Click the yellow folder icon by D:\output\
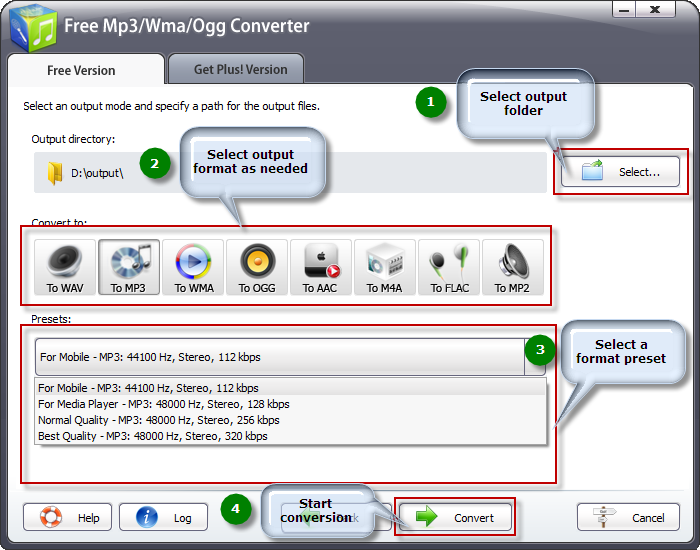This screenshot has width=700, height=550. pyautogui.click(x=55, y=173)
